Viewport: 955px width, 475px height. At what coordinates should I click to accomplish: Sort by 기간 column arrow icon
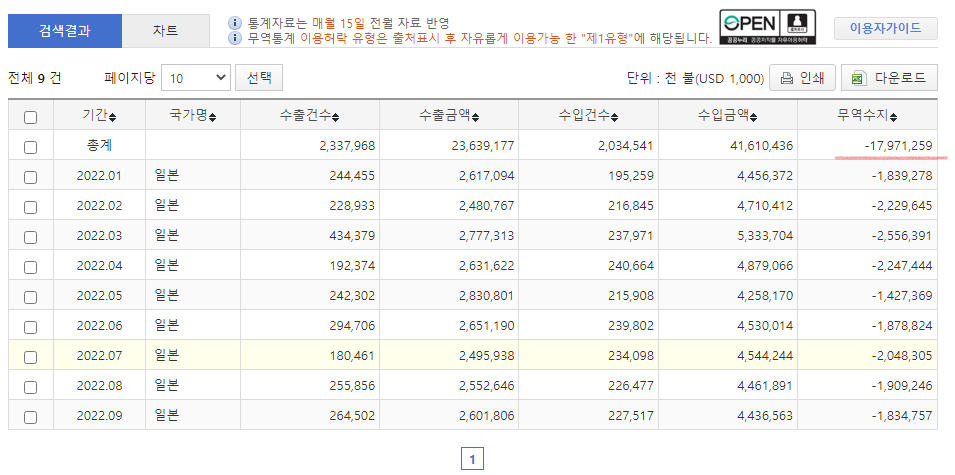[112, 117]
